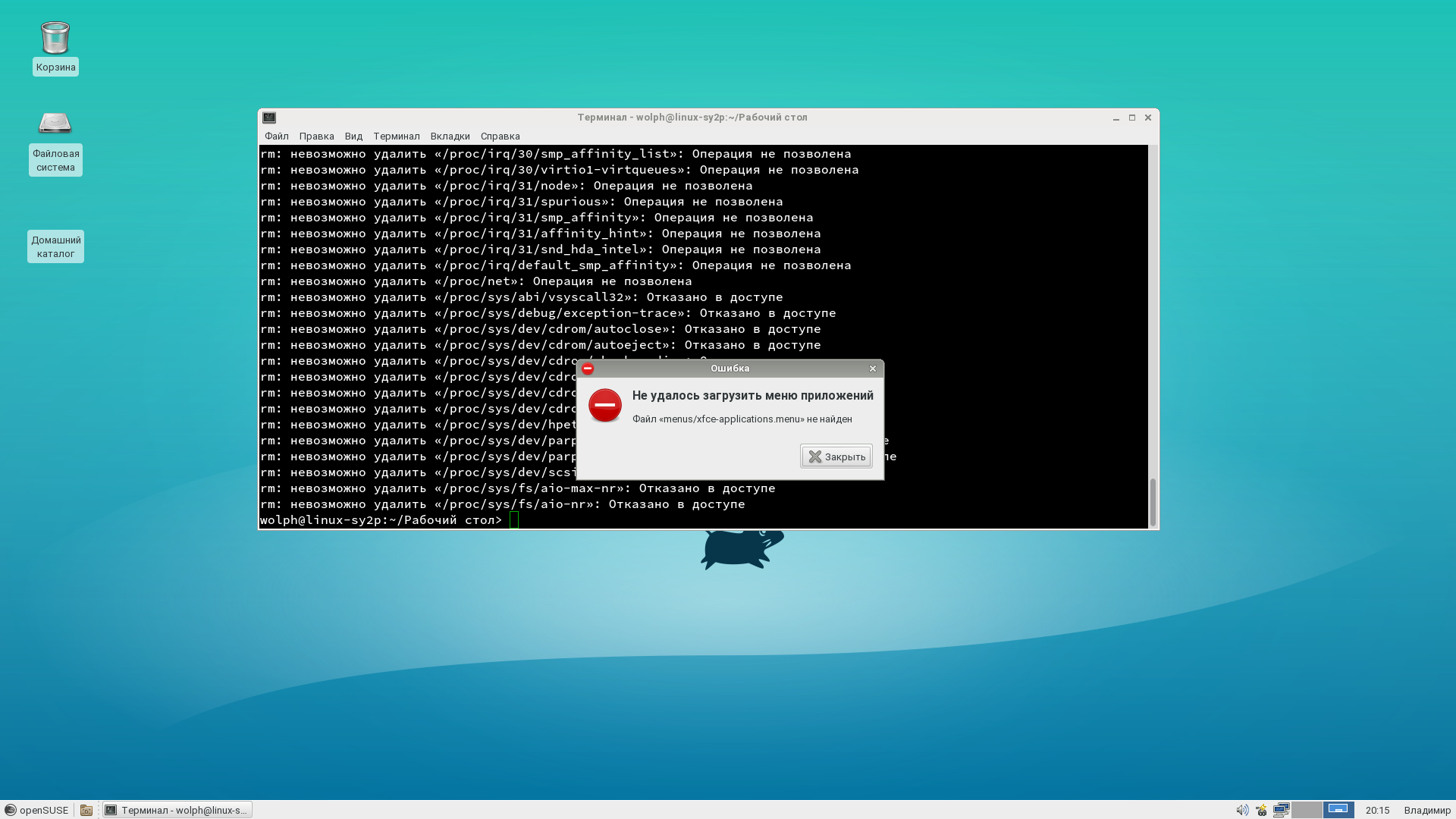Click the Закрыть button in error dialog
The height and width of the screenshot is (819, 1456).
836,457
